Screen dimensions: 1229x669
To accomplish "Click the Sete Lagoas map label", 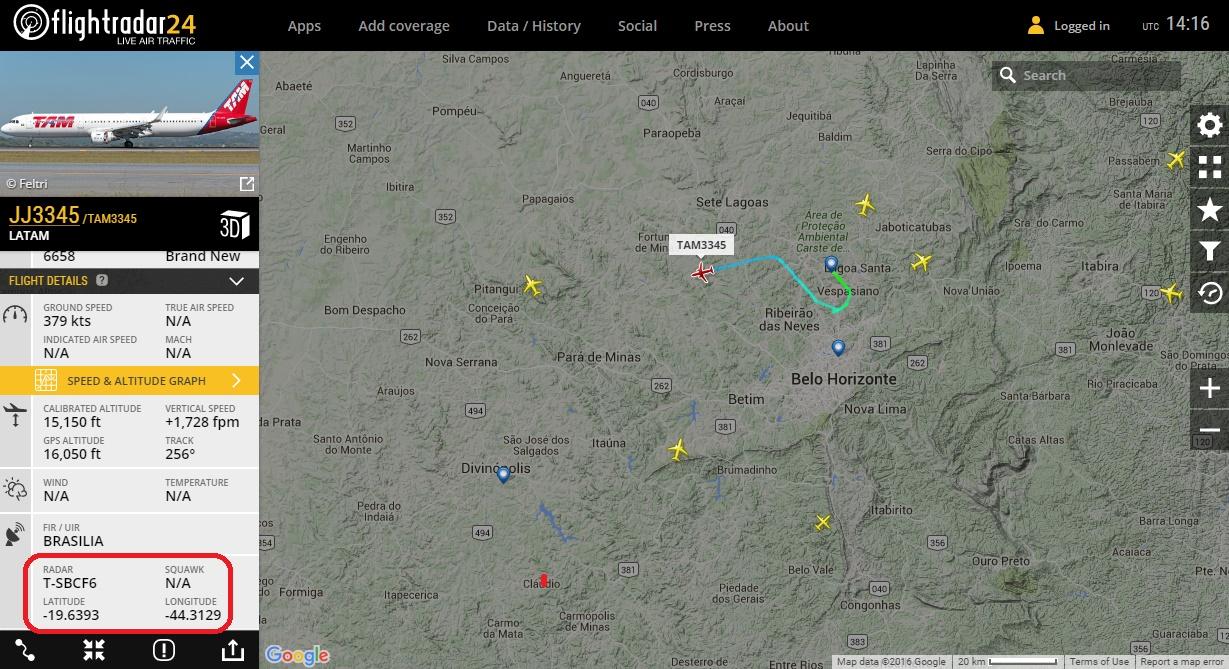I will click(732, 202).
